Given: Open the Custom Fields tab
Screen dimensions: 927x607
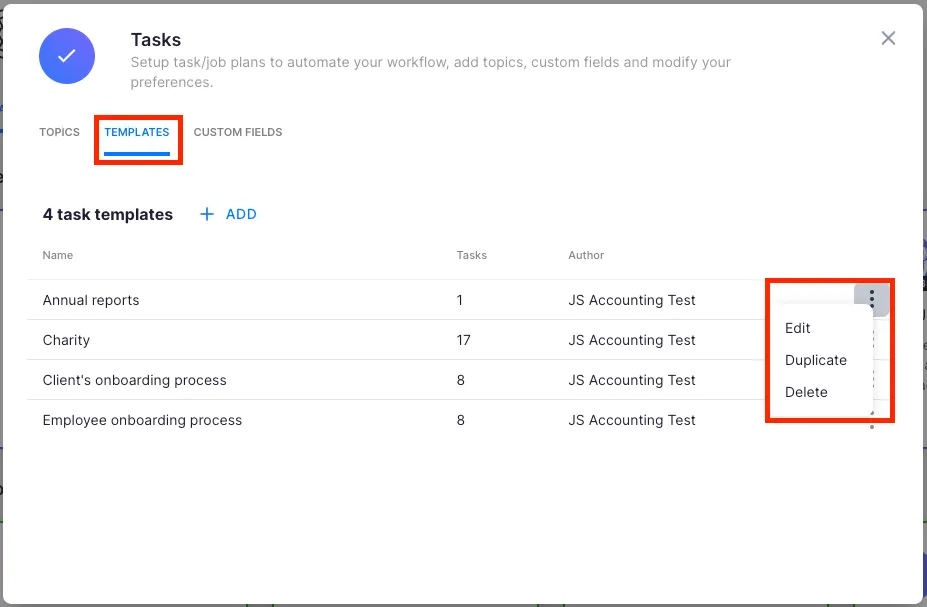Looking at the screenshot, I should [x=238, y=132].
